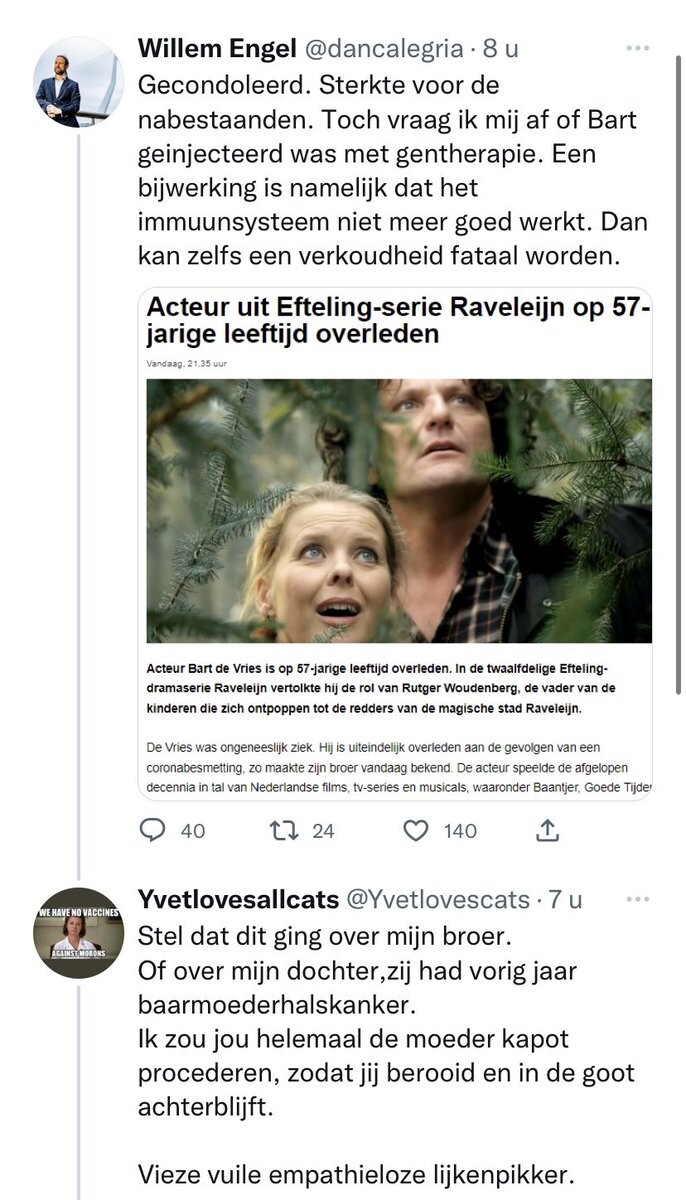The height and width of the screenshot is (1200, 686).
Task: Click the 24 retweets count
Action: tap(322, 830)
